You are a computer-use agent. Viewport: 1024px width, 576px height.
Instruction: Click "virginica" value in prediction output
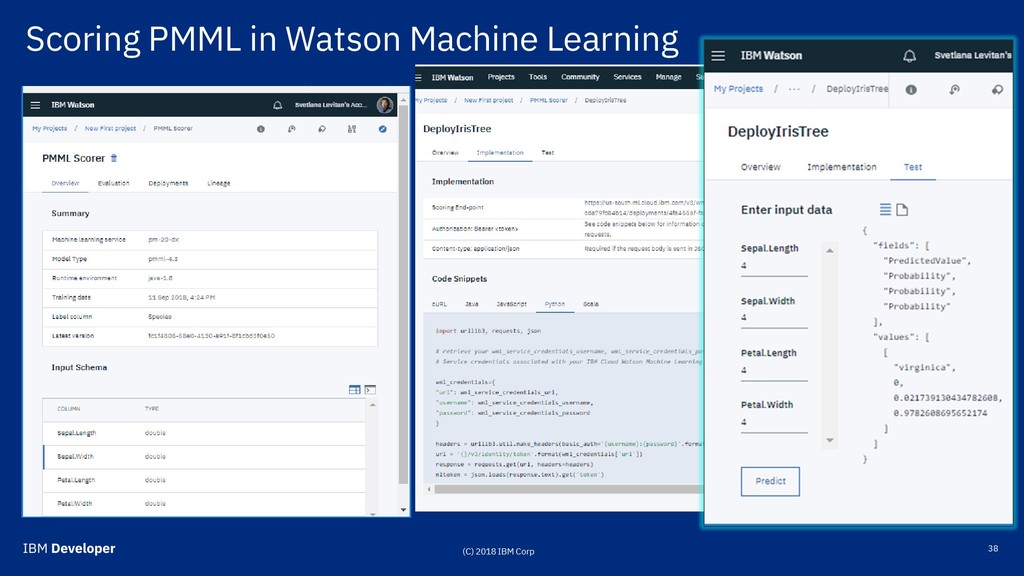point(923,368)
